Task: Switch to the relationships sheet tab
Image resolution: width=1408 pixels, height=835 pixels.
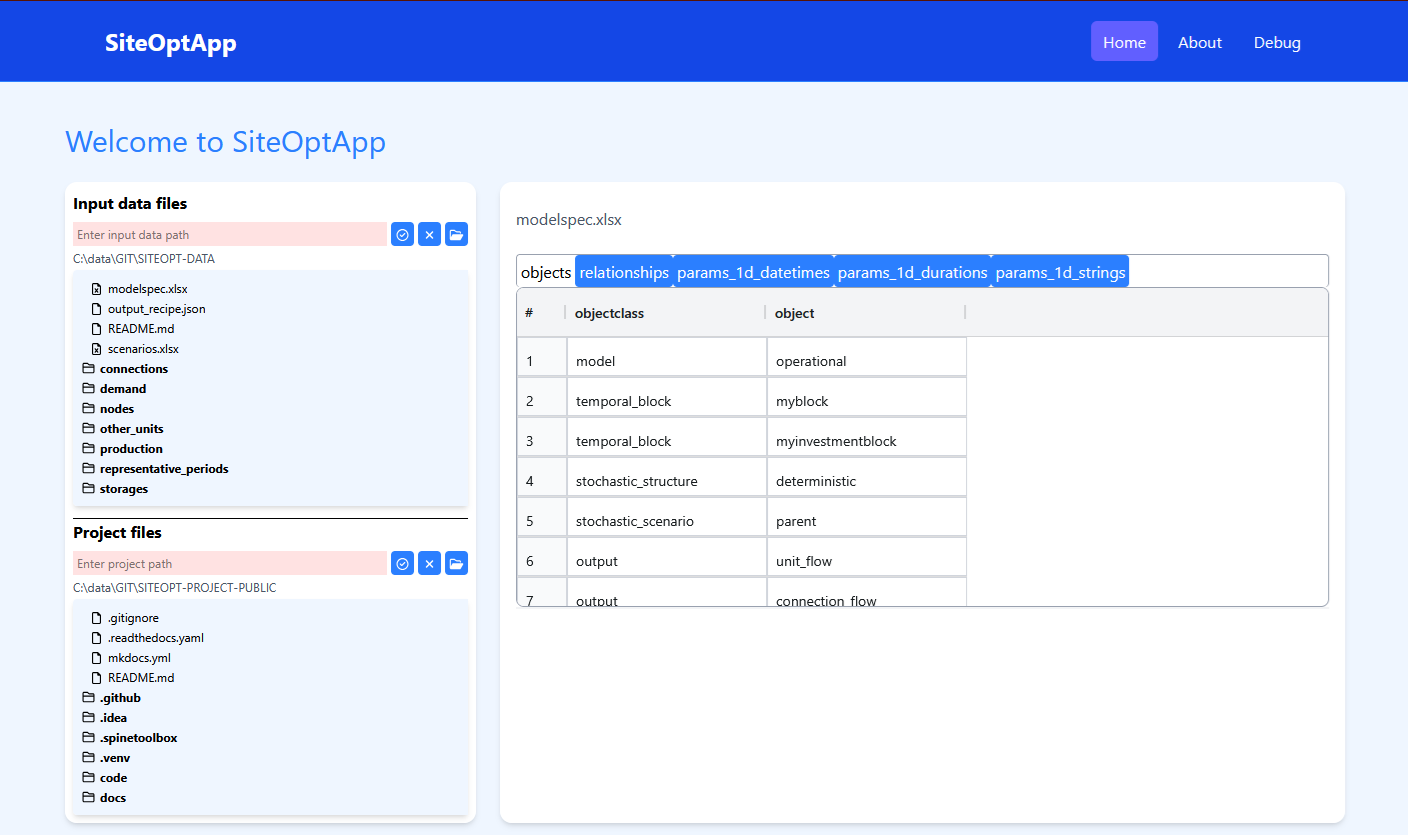Action: pyautogui.click(x=624, y=272)
